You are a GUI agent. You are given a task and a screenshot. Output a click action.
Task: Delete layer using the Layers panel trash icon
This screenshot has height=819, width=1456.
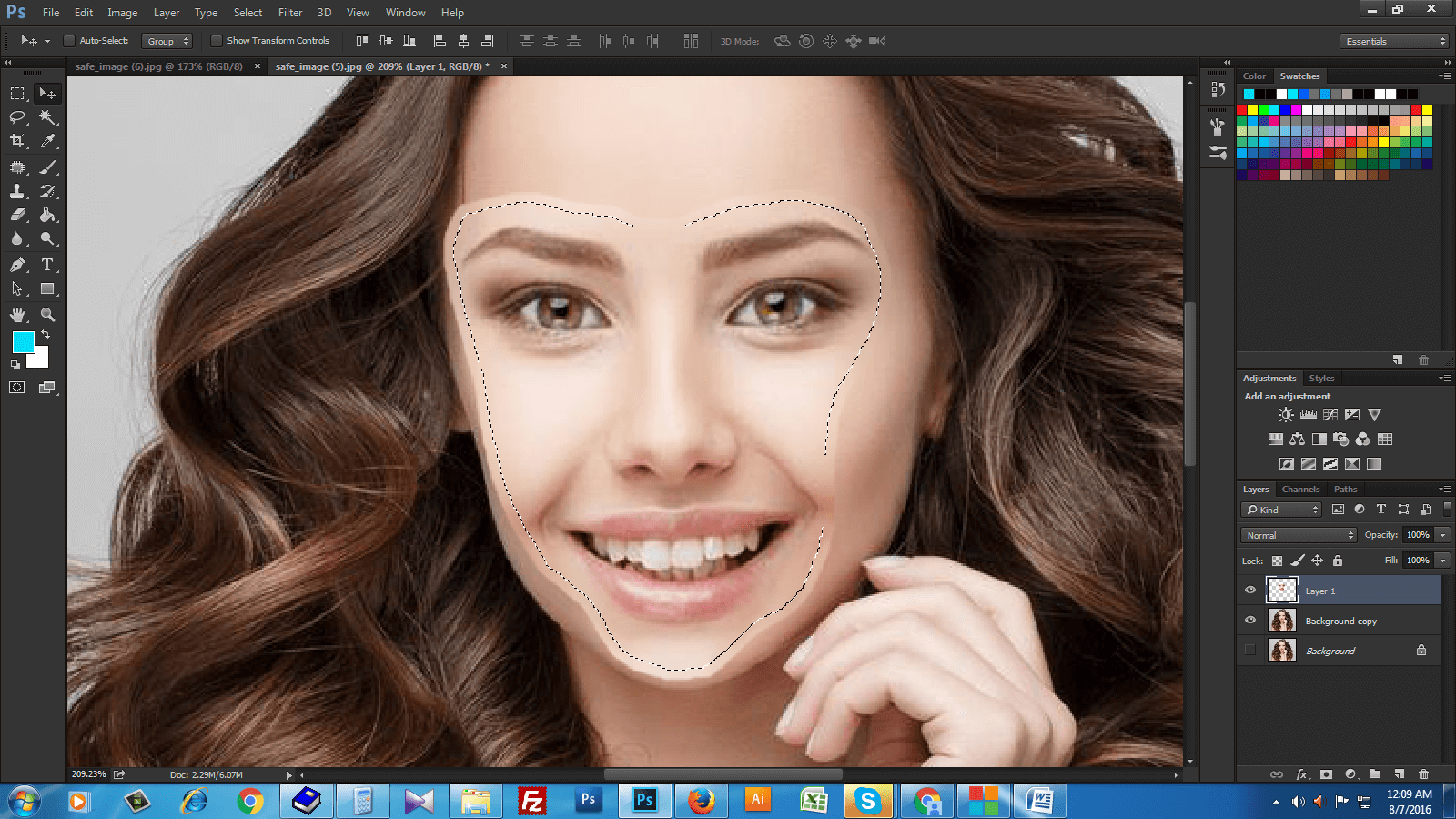tap(1423, 774)
